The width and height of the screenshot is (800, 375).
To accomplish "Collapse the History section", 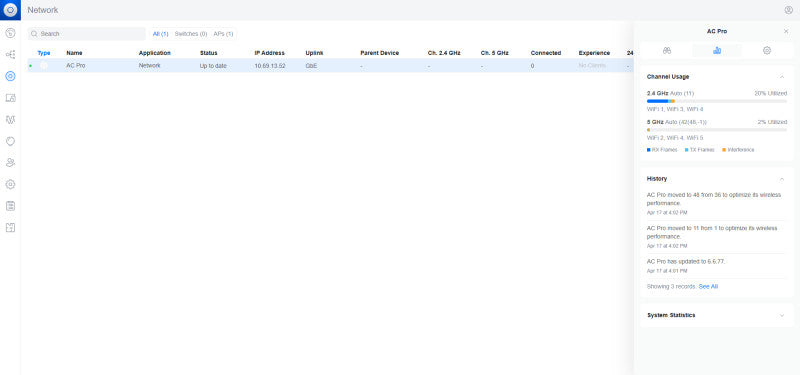I will (x=782, y=179).
